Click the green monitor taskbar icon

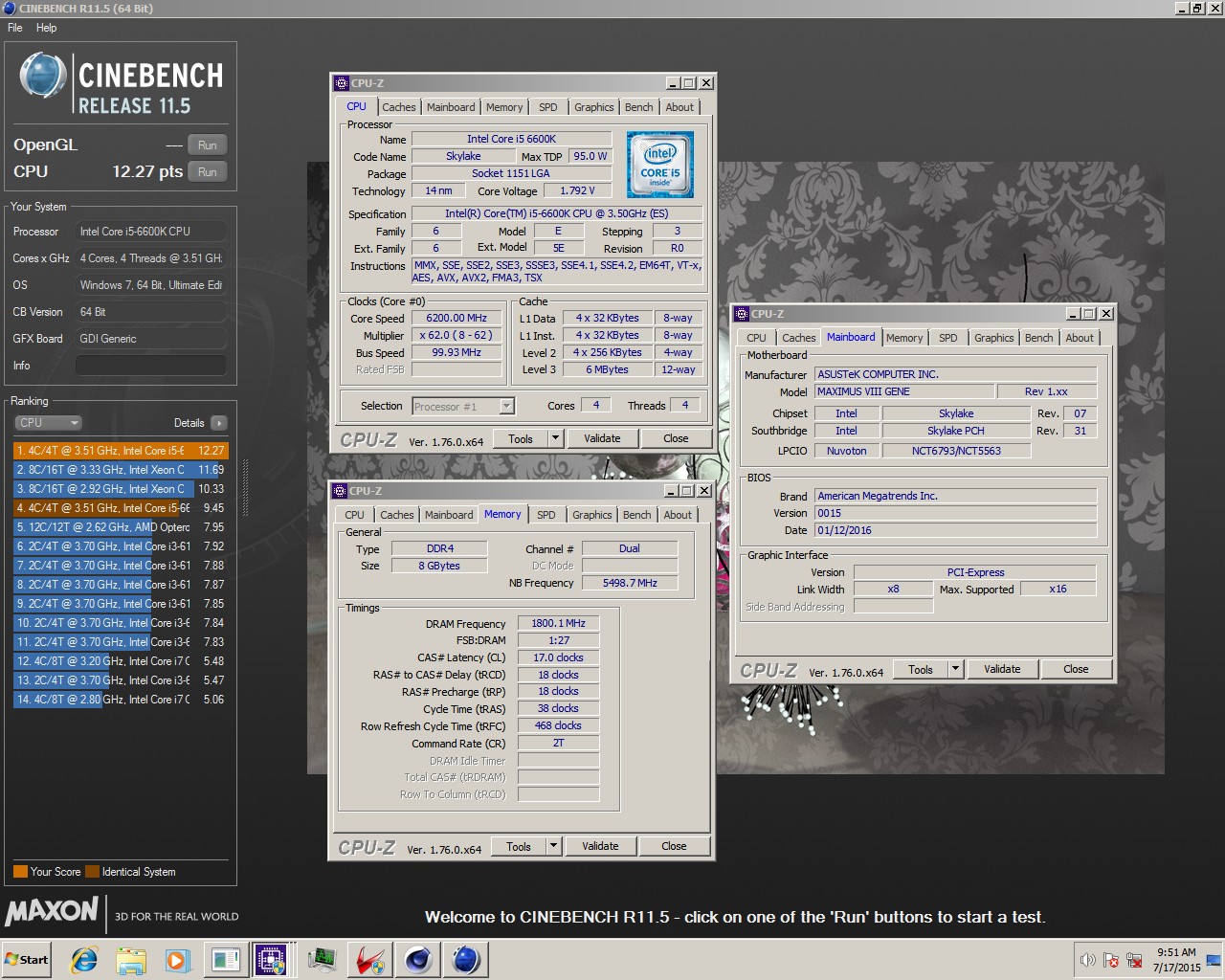(323, 960)
